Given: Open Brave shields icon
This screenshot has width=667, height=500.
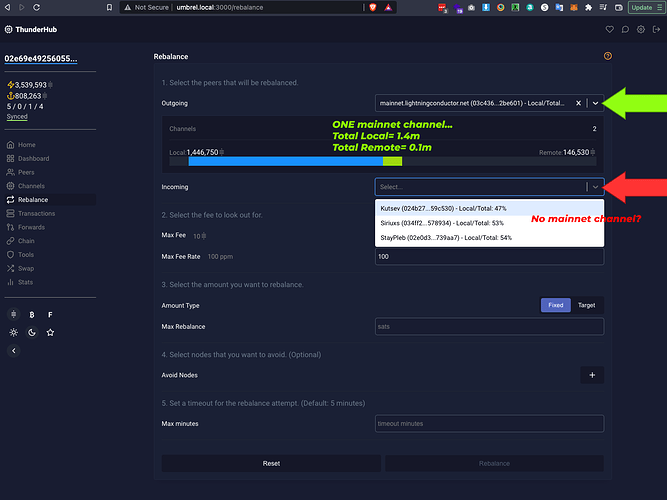Looking at the screenshot, I should [373, 7].
